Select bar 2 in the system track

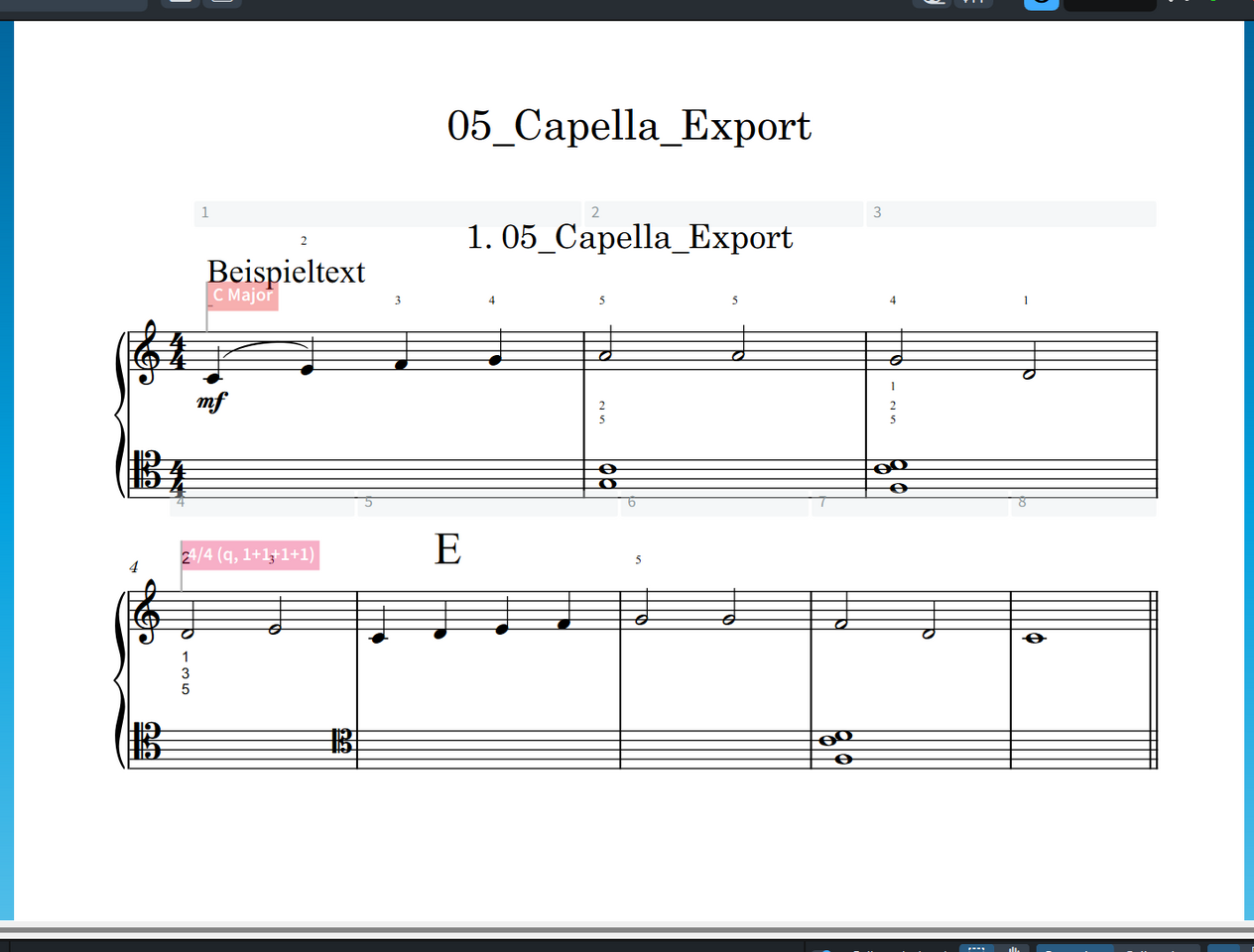[x=723, y=213]
